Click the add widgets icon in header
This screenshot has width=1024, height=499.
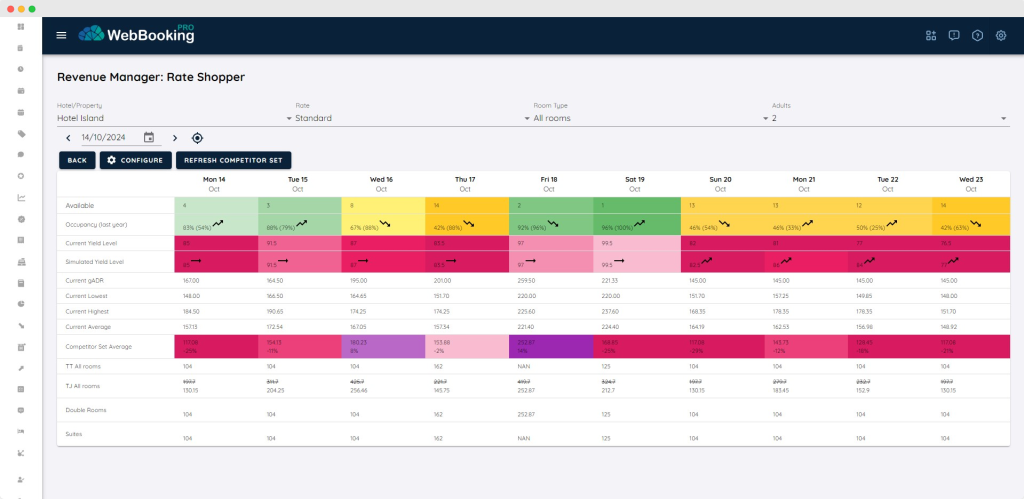[x=931, y=35]
